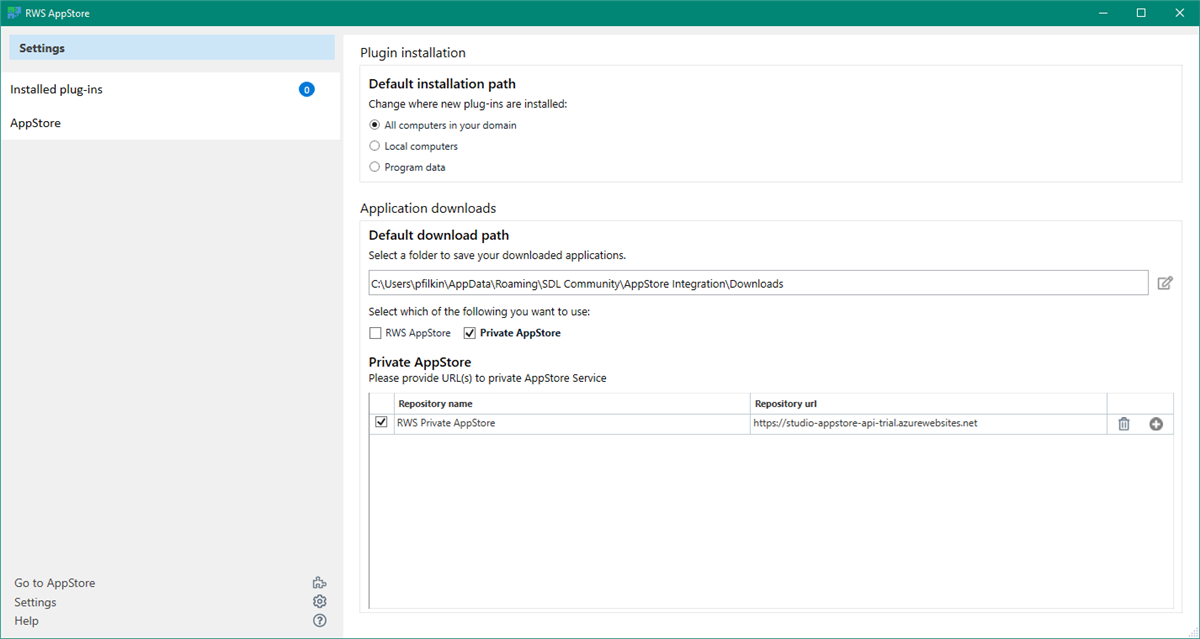Click Help link at bottom left
1200x639 pixels.
[x=26, y=621]
